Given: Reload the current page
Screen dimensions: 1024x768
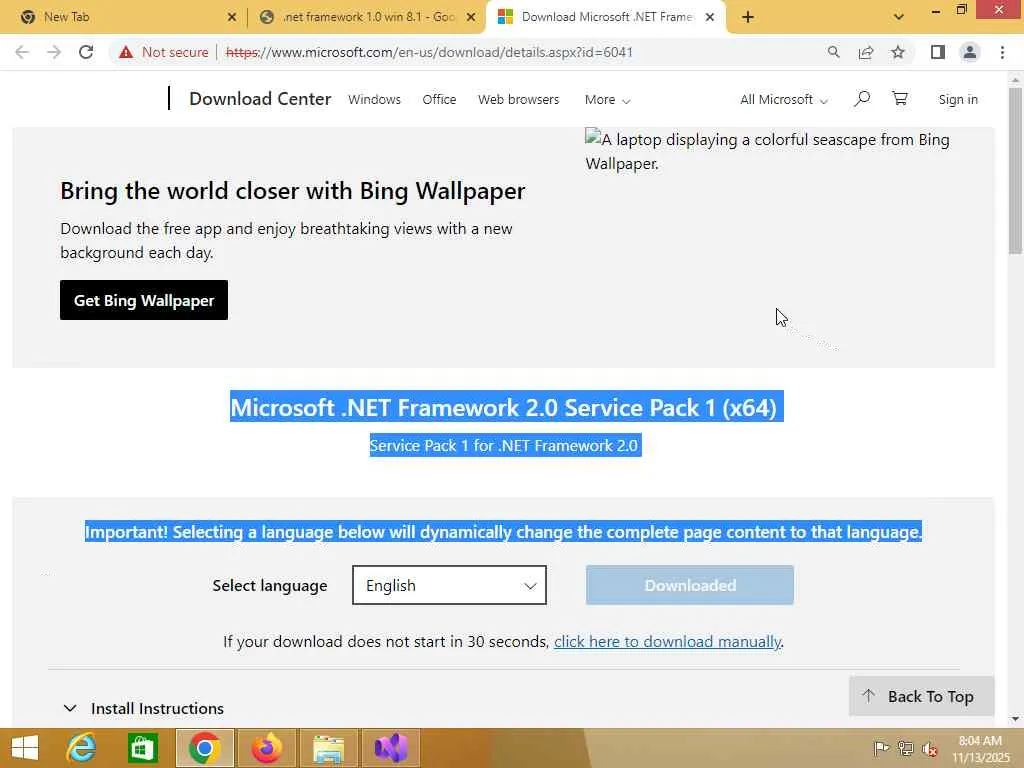Looking at the screenshot, I should 86,52.
